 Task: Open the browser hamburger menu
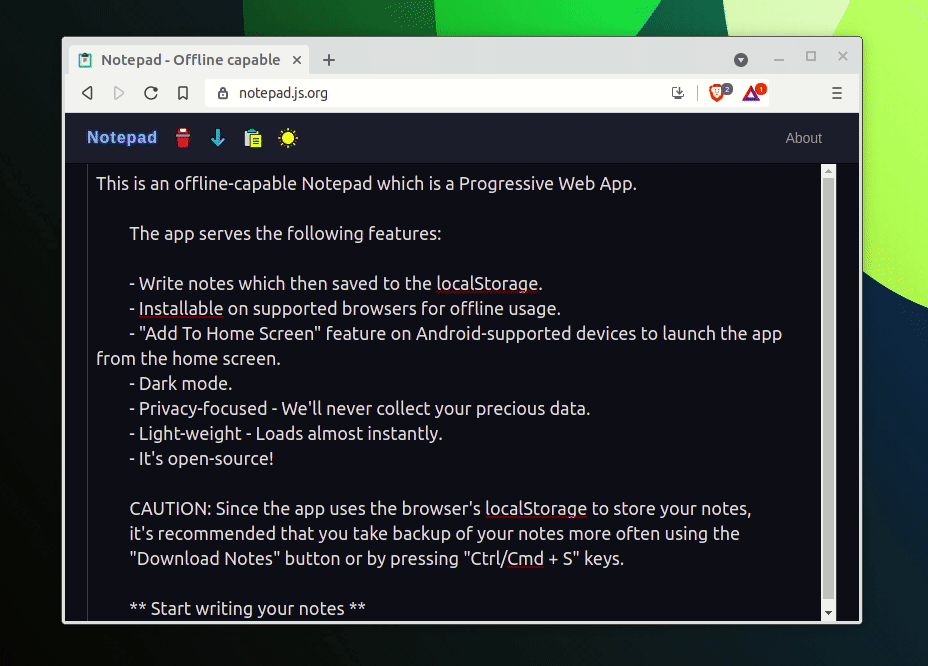point(837,93)
